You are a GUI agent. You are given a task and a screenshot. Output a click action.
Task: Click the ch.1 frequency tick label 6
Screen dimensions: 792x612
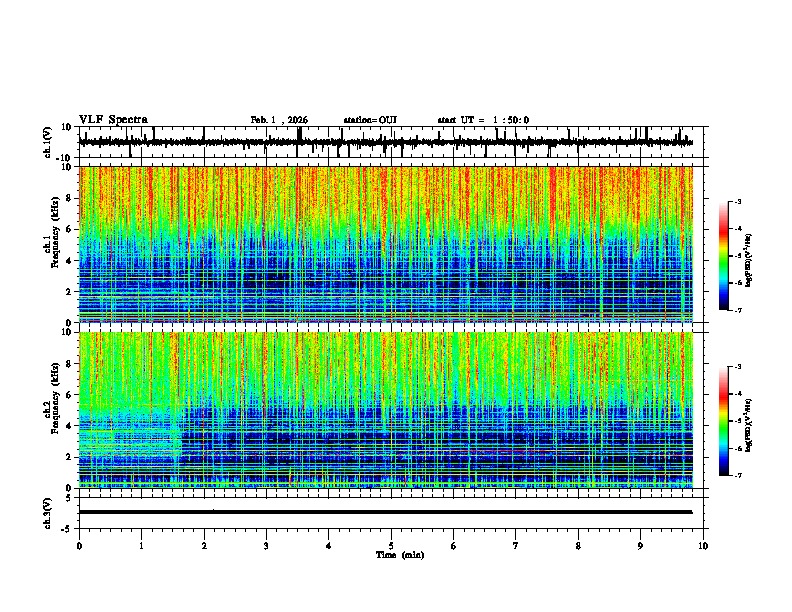(69, 229)
